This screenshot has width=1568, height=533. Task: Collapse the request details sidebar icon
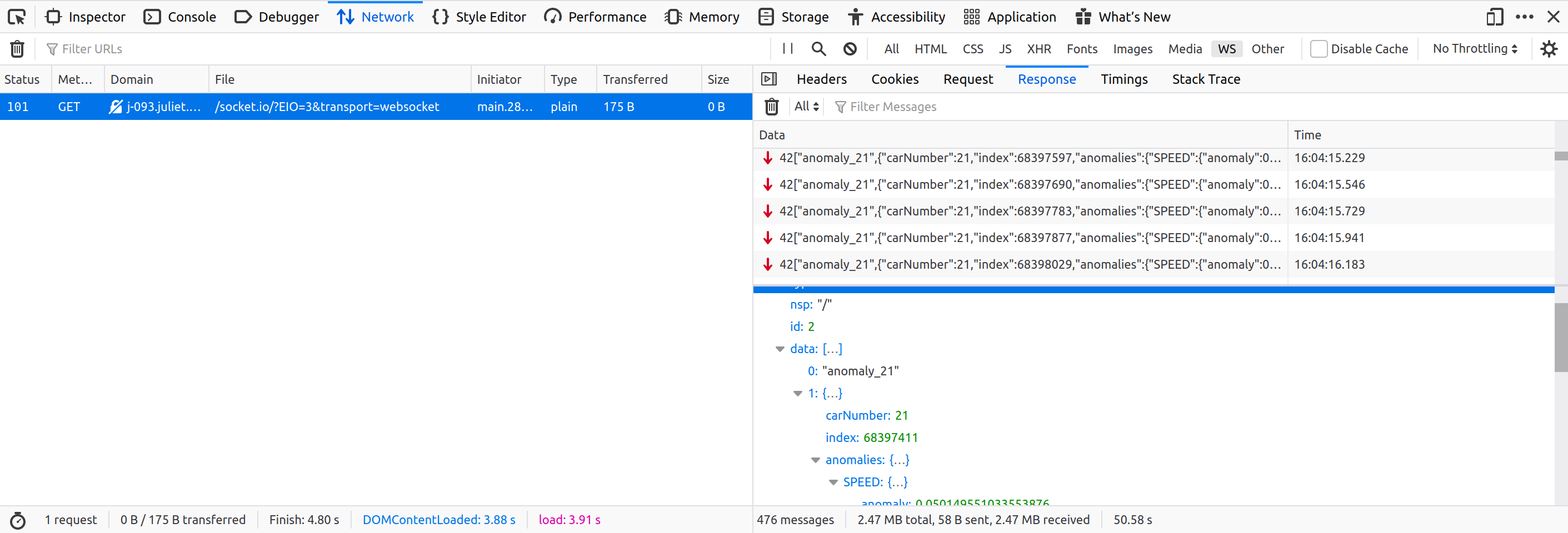pos(769,79)
